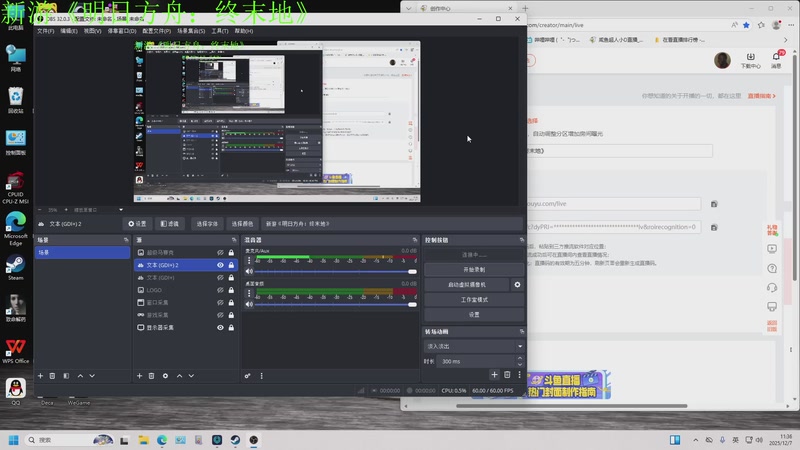This screenshot has width=800, height=450.
Task: Click the 选择字体 button
Action: pyautogui.click(x=207, y=223)
